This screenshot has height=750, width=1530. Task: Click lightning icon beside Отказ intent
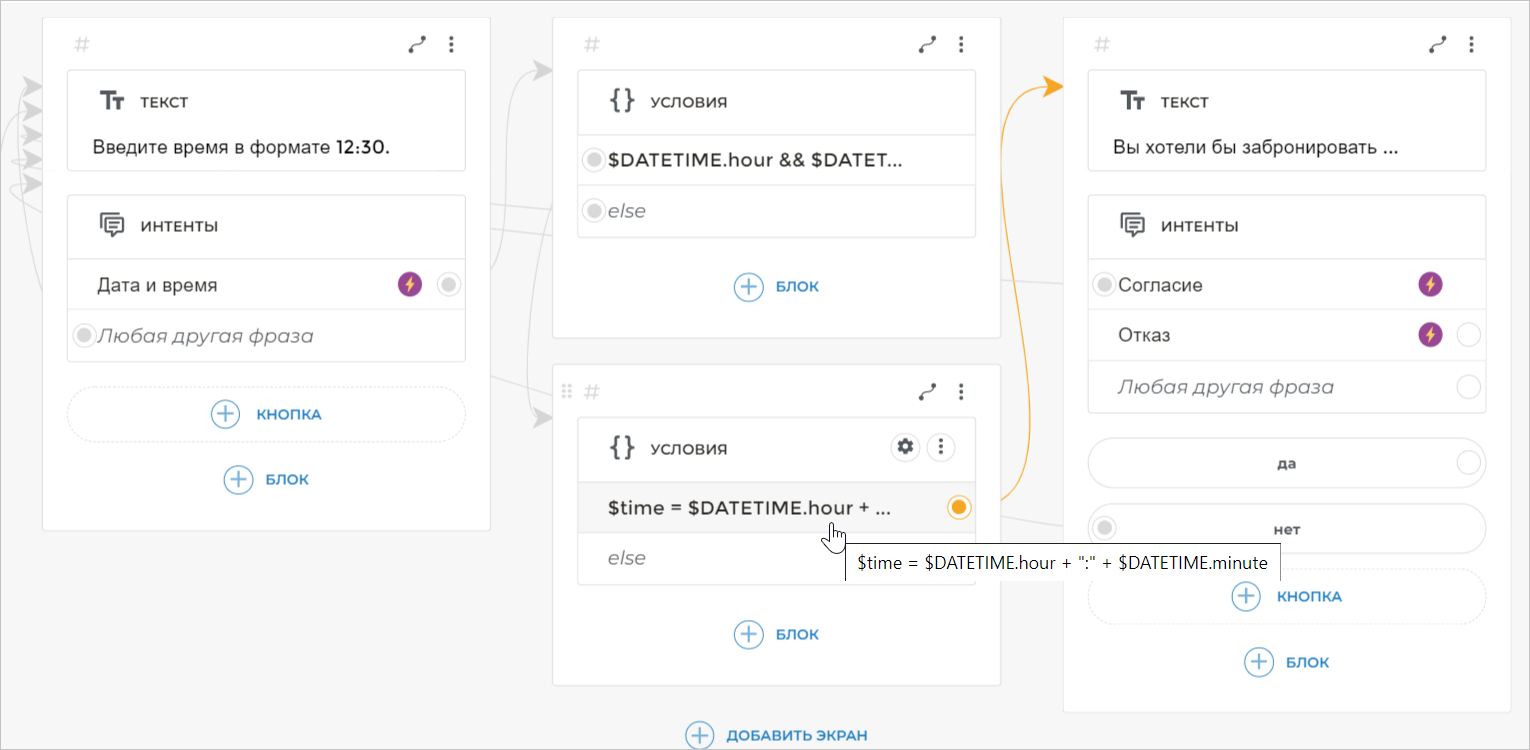[x=1430, y=335]
